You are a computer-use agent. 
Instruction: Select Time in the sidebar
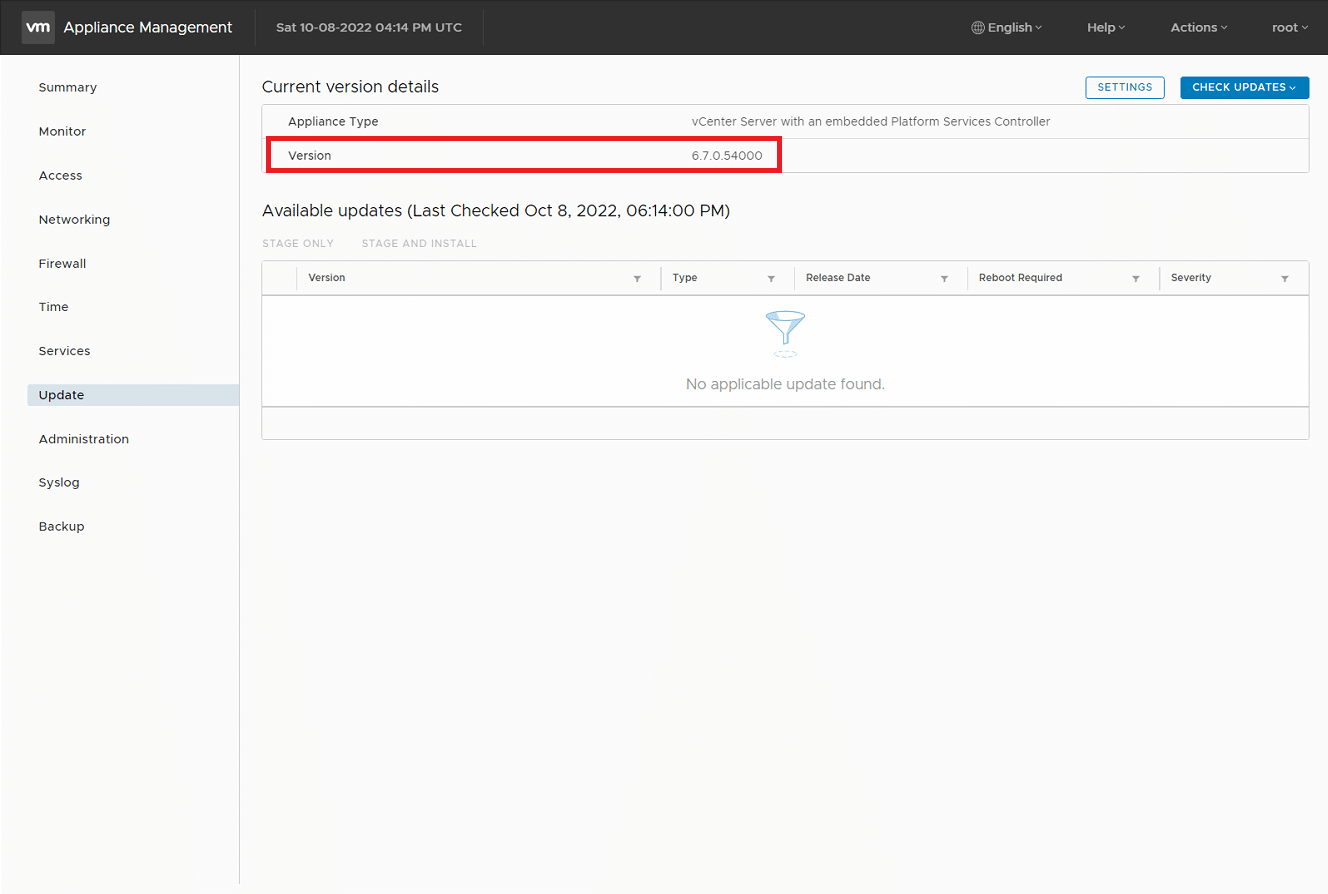tap(53, 307)
